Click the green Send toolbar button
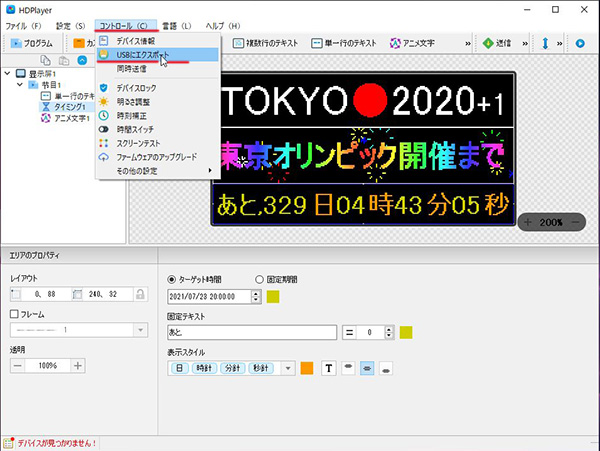Viewport: 600px width, 451px height. (497, 43)
